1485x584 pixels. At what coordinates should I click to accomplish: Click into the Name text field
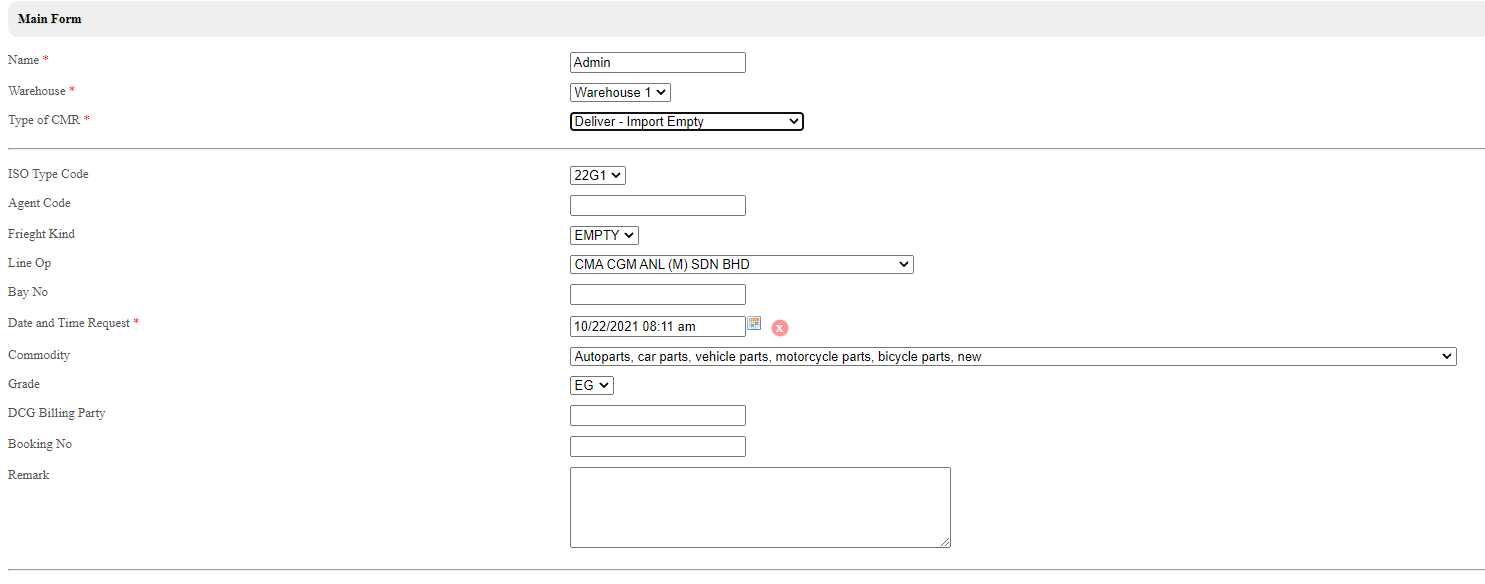tap(657, 62)
